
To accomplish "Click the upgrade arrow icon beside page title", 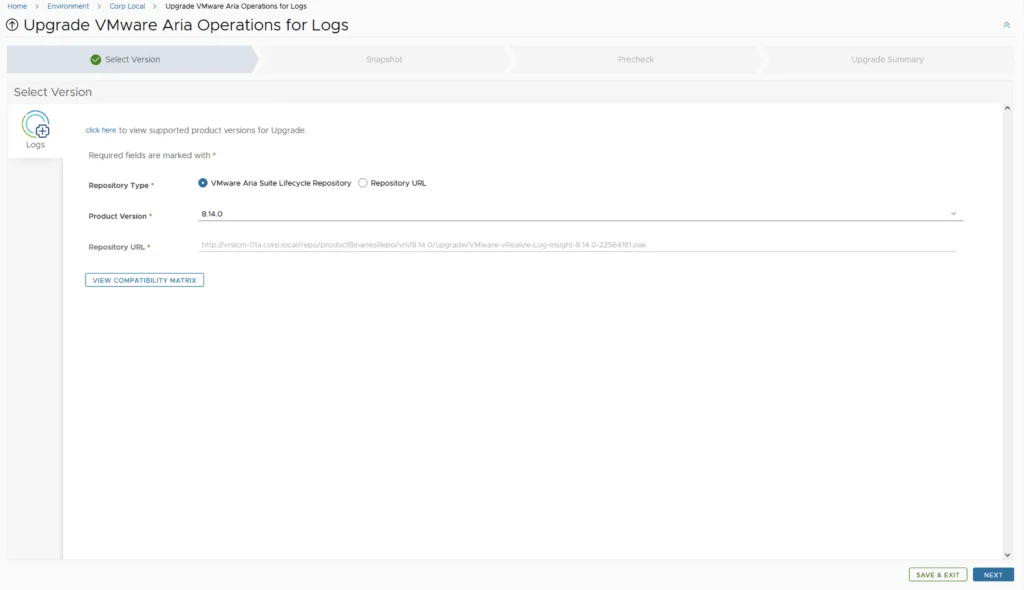I will click(12, 25).
